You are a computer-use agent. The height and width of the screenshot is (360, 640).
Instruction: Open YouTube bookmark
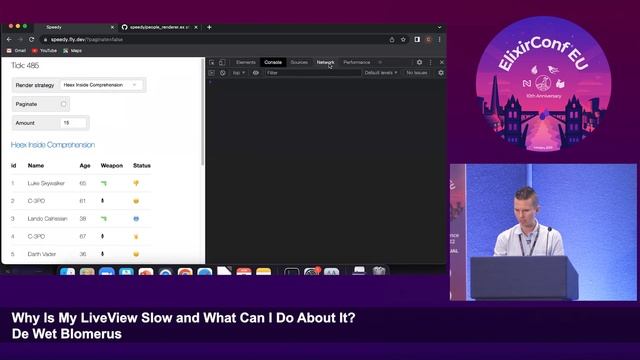(x=45, y=51)
